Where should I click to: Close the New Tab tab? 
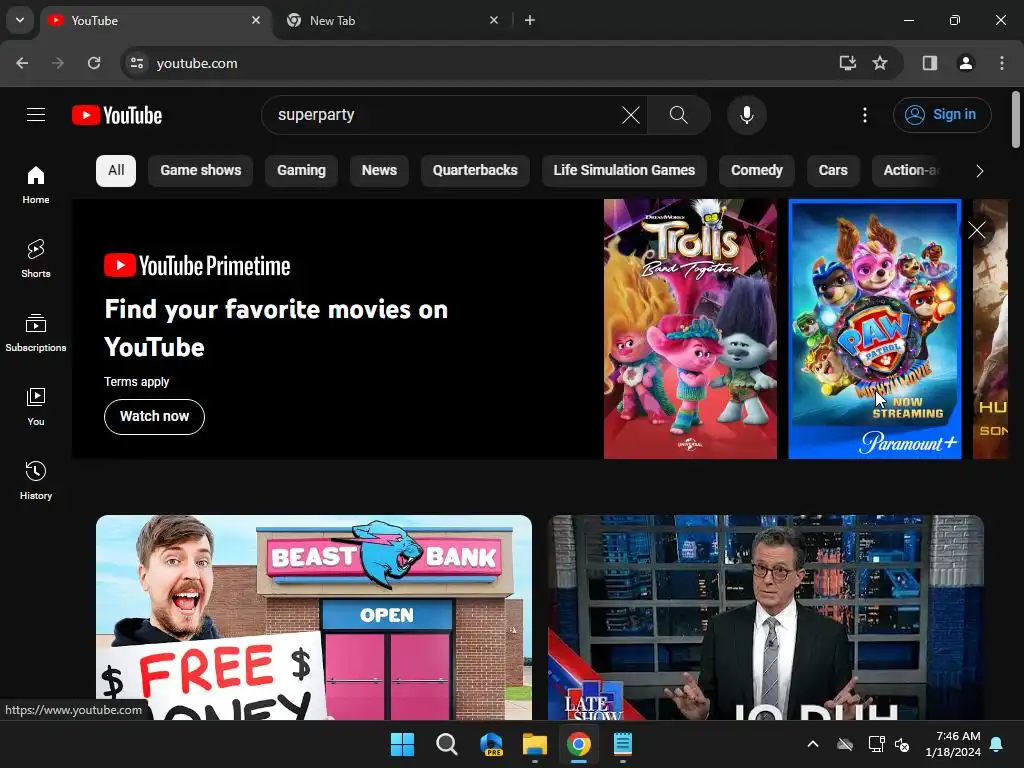494,20
